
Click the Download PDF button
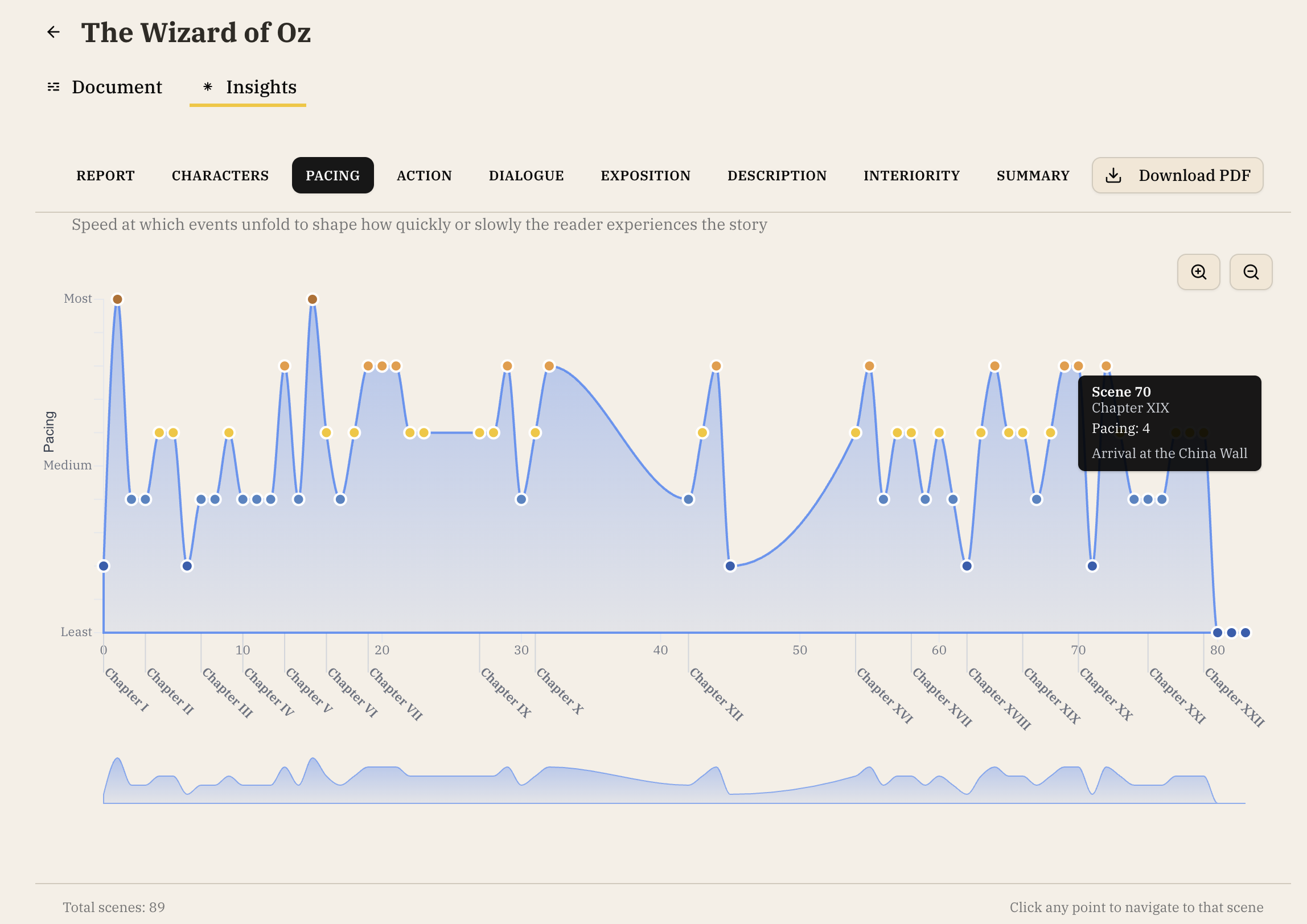(x=1177, y=175)
